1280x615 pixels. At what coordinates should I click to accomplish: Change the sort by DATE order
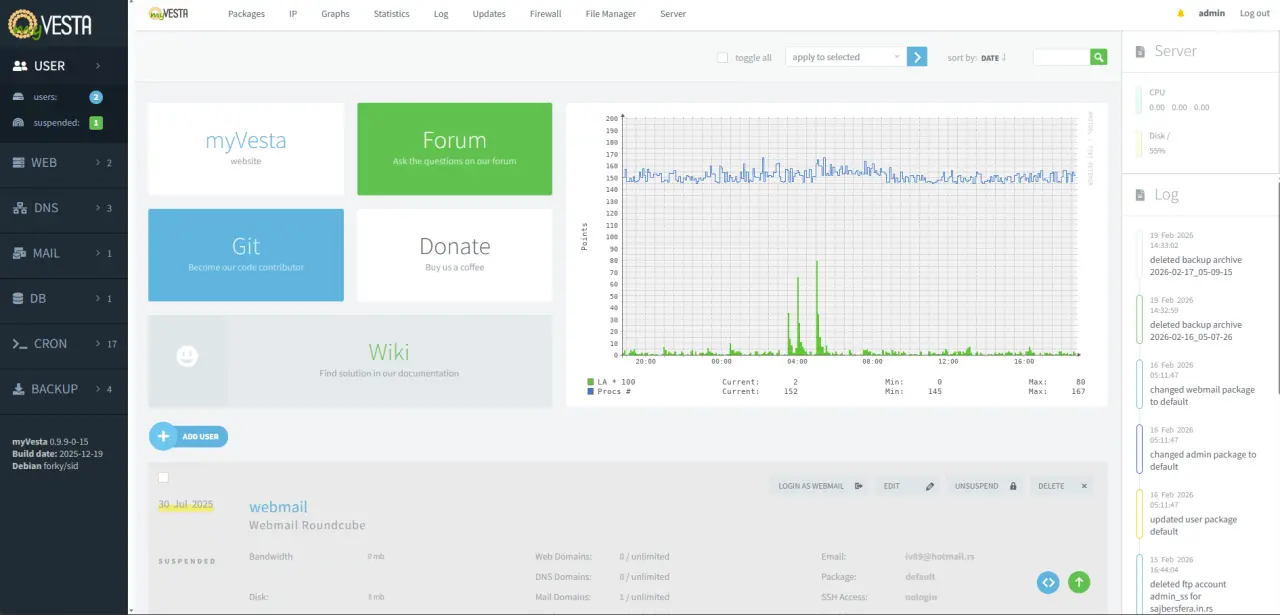point(992,58)
